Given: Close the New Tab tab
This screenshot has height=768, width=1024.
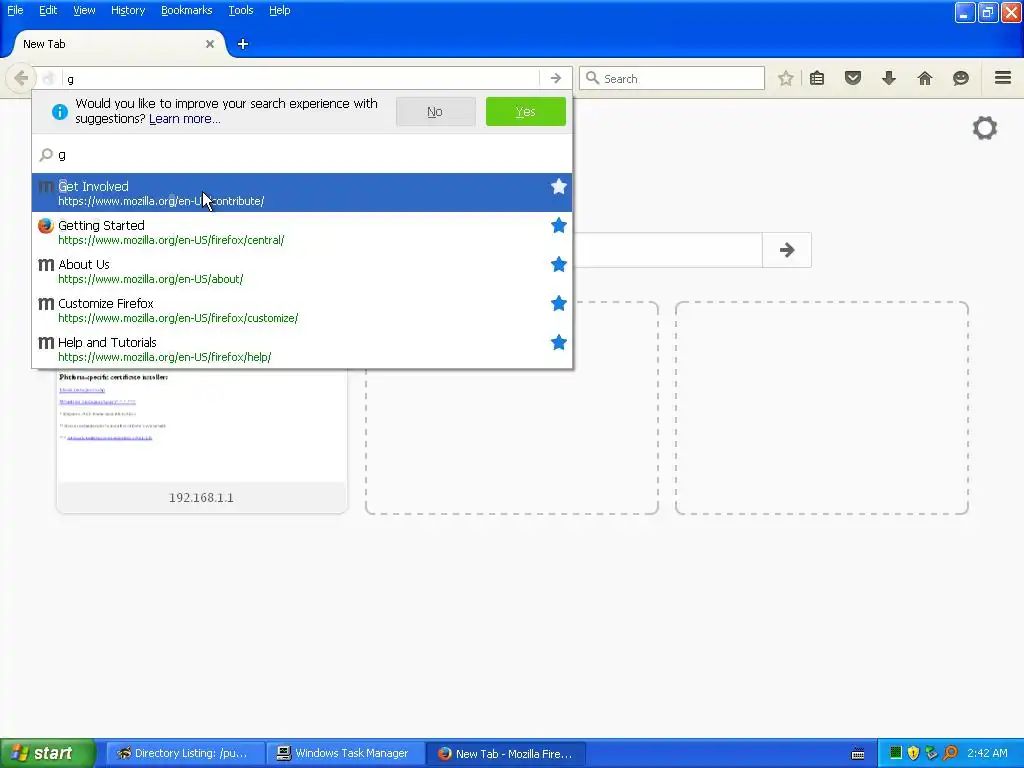Looking at the screenshot, I should point(210,44).
